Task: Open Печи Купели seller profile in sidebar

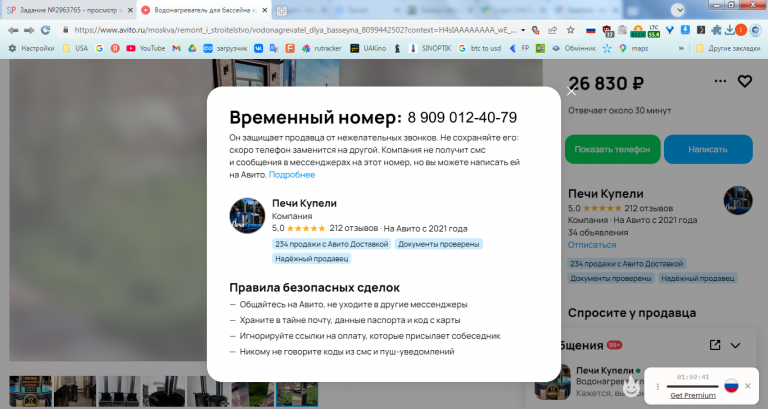Action: click(605, 194)
